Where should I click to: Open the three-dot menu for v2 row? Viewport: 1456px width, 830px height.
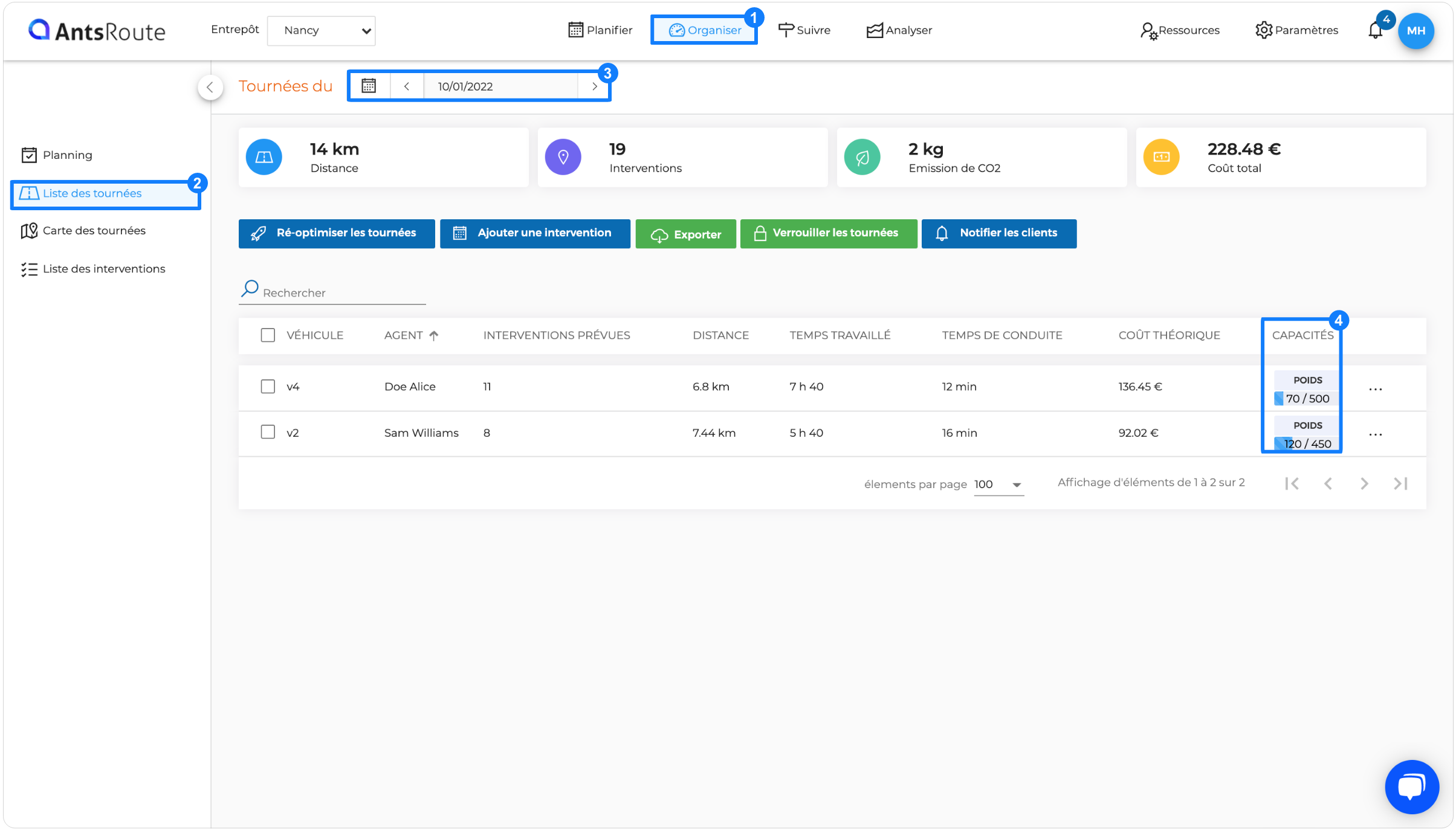(x=1376, y=435)
